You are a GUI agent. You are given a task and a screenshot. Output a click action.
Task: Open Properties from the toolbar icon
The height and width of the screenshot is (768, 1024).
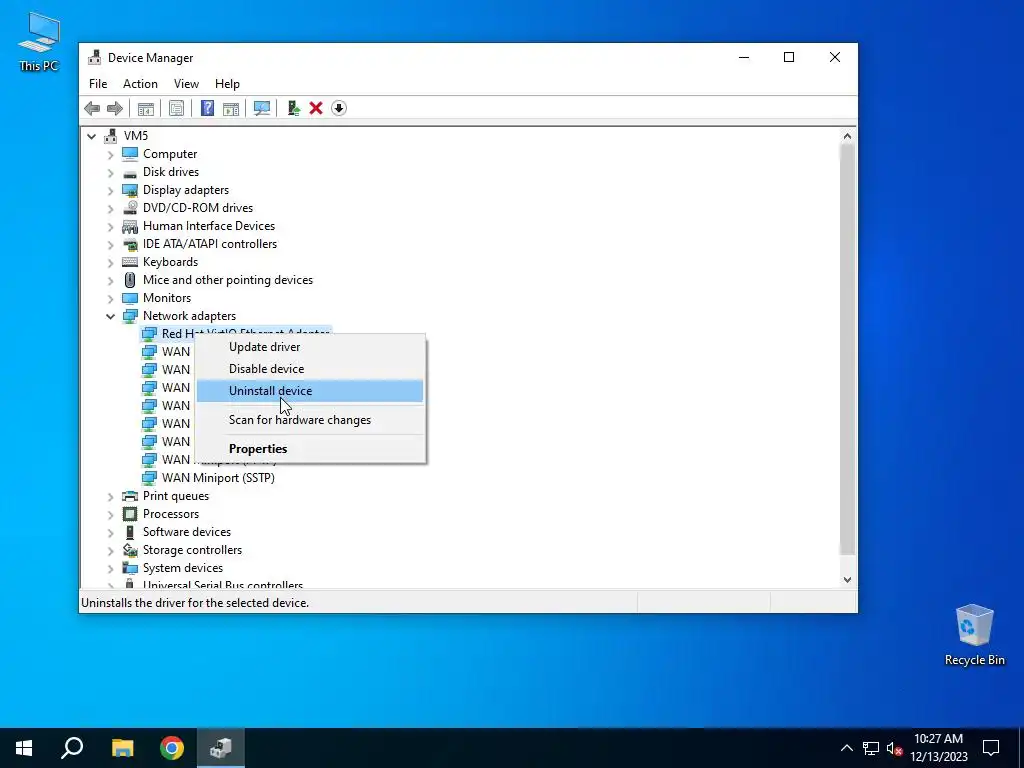point(176,108)
